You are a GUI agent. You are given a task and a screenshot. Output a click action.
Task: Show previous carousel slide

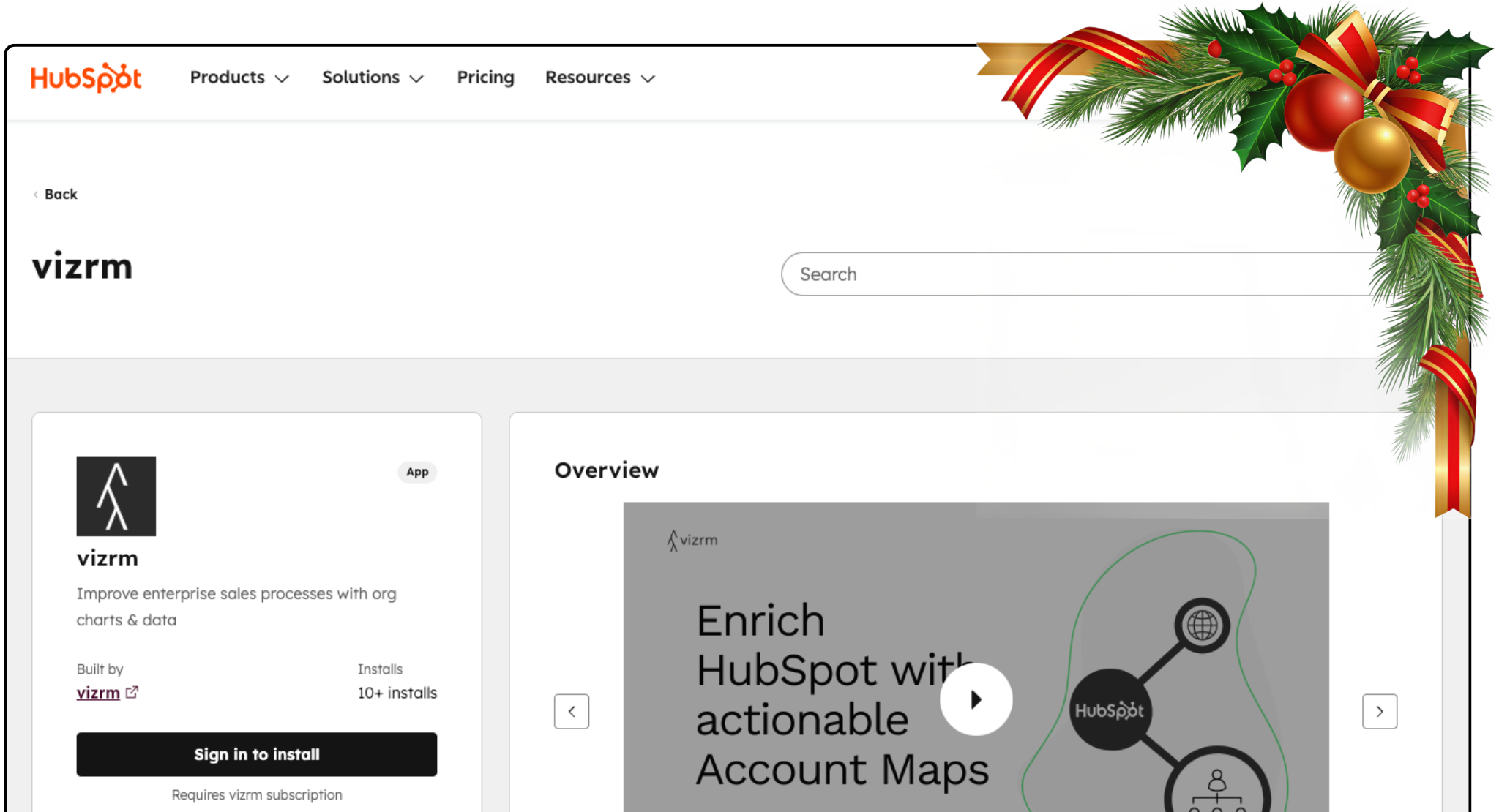[572, 711]
